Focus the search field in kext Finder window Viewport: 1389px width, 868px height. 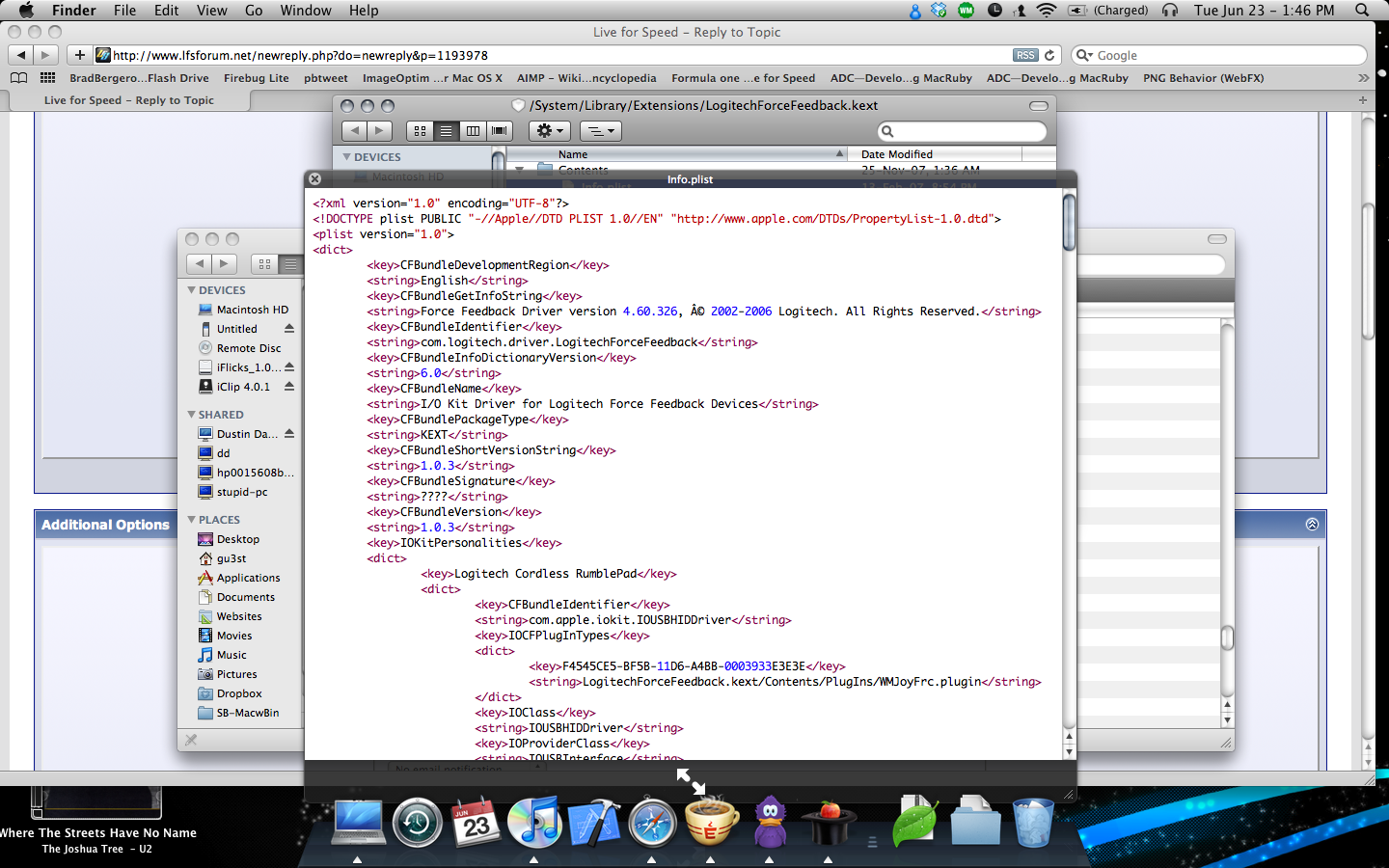click(962, 131)
